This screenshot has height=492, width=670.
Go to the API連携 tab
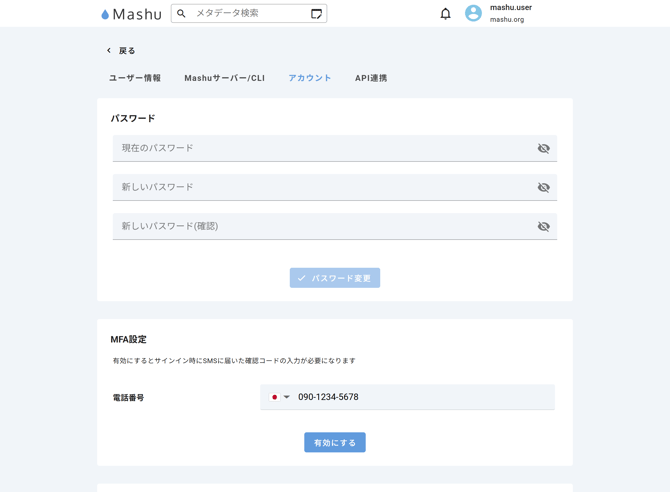pyautogui.click(x=371, y=78)
